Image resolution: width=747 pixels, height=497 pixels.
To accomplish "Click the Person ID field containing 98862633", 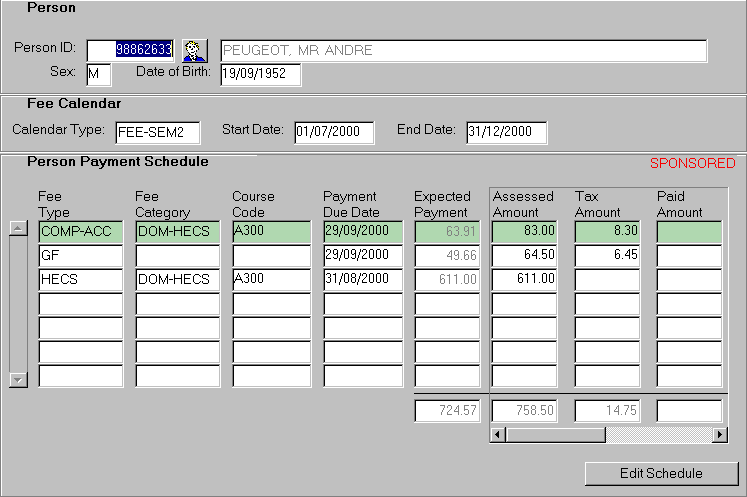I will [x=131, y=50].
